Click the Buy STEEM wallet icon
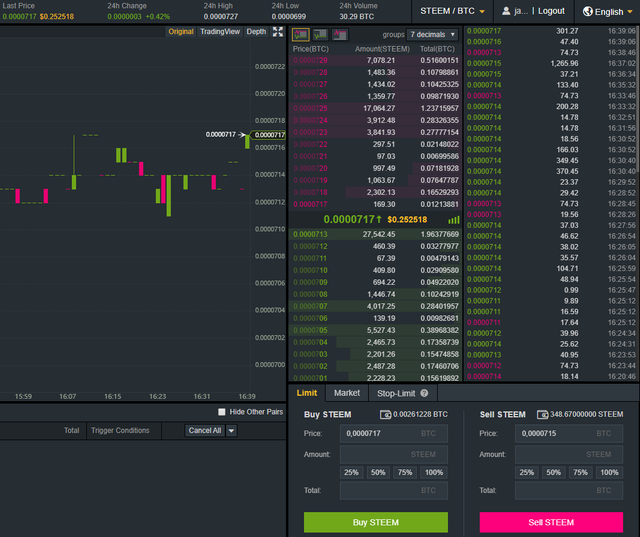 tap(385, 415)
